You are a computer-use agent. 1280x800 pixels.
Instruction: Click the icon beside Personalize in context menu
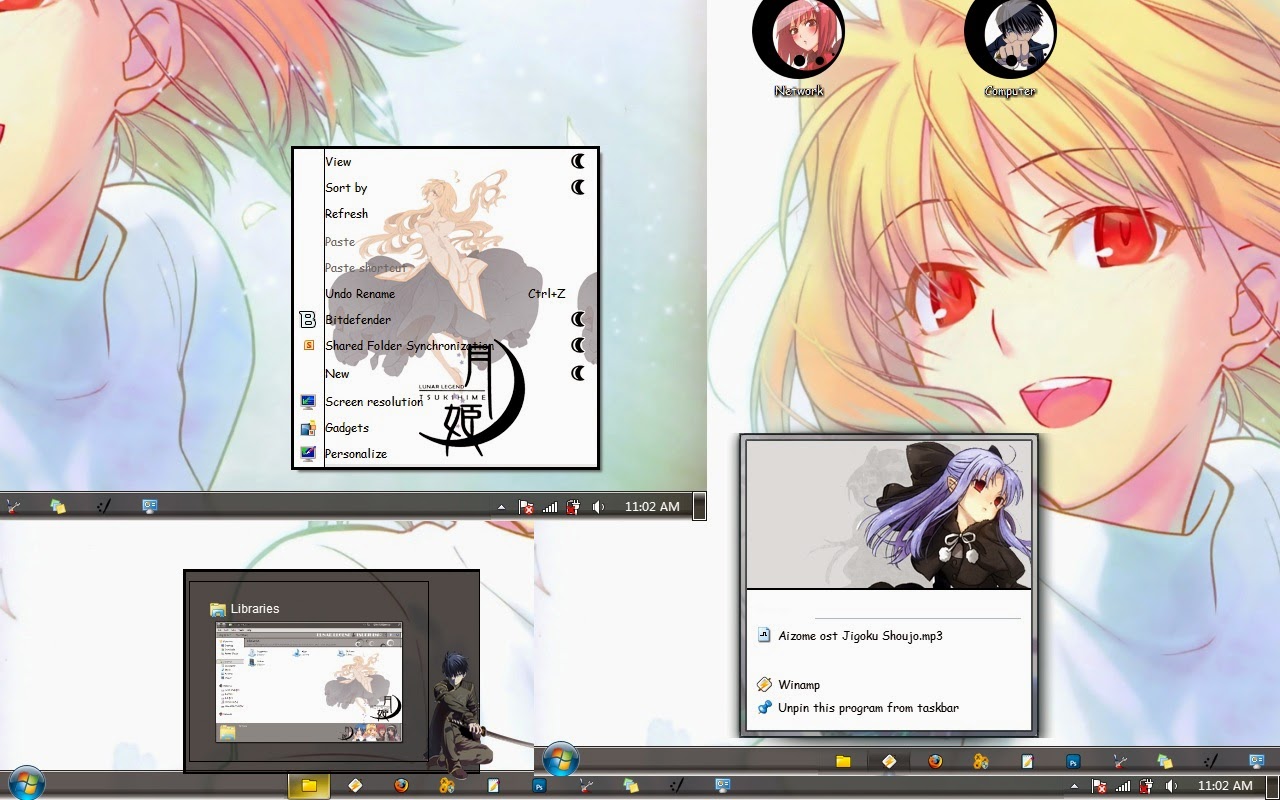point(308,454)
